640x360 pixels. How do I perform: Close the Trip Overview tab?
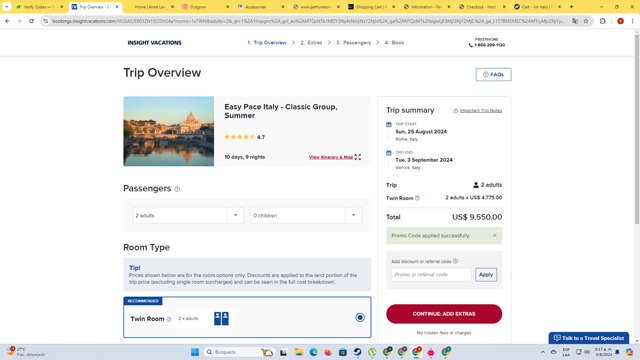(117, 7)
